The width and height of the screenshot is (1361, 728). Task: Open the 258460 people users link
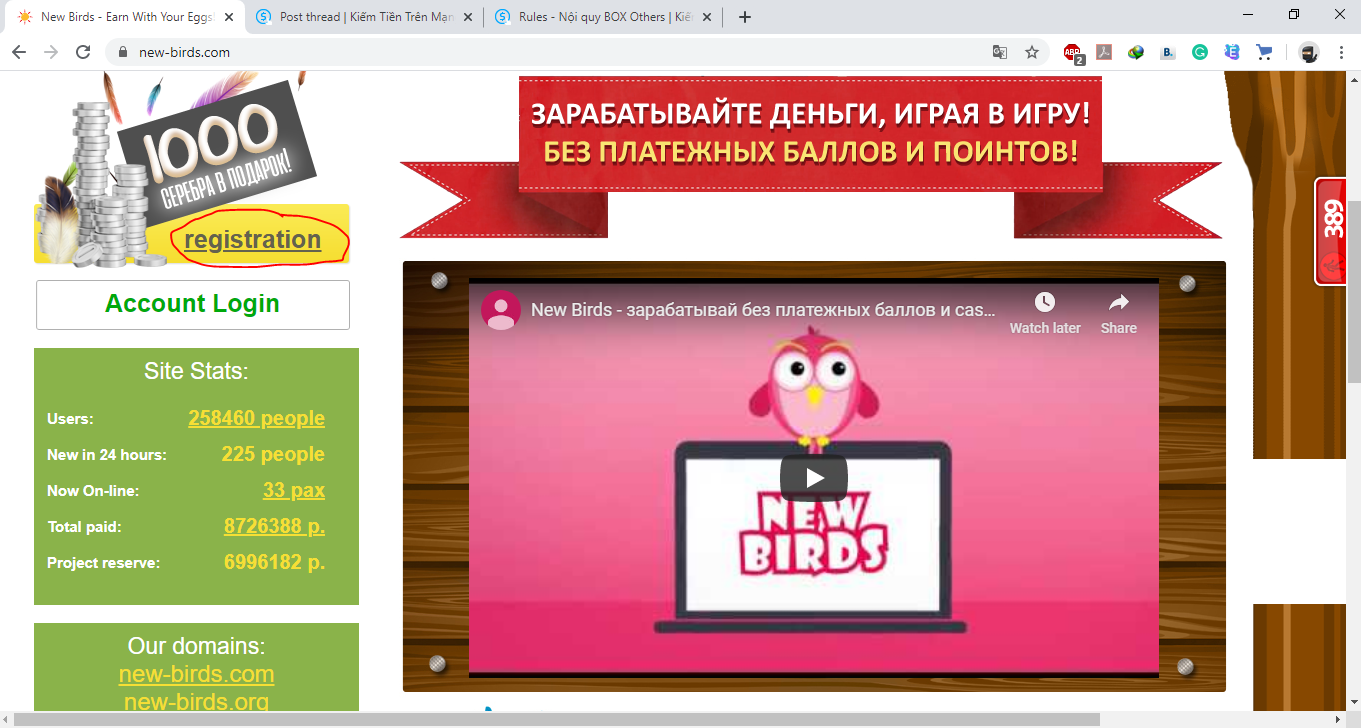pyautogui.click(x=256, y=419)
